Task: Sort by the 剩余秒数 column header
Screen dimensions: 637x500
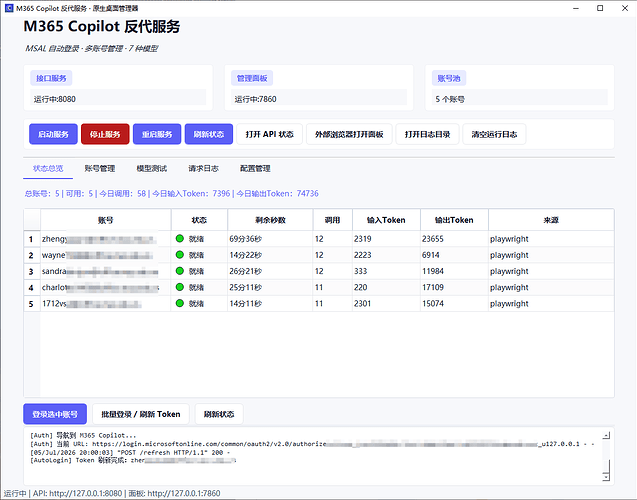Action: 270,220
